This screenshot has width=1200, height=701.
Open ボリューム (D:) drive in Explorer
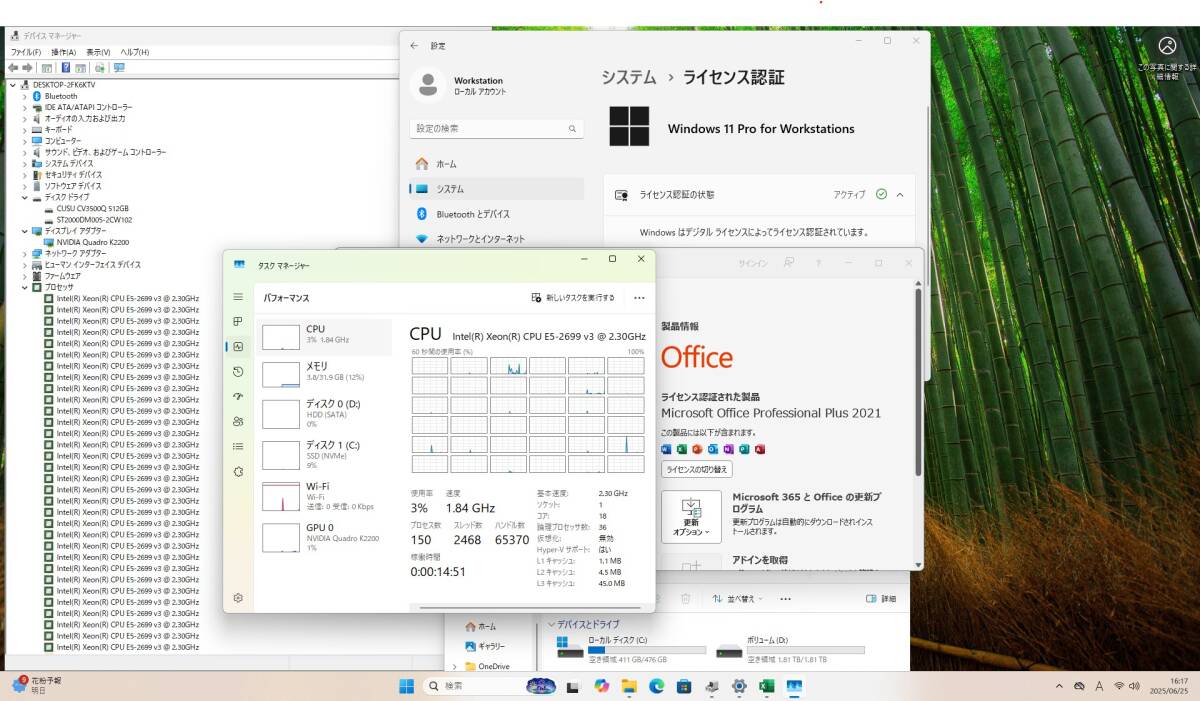[791, 649]
